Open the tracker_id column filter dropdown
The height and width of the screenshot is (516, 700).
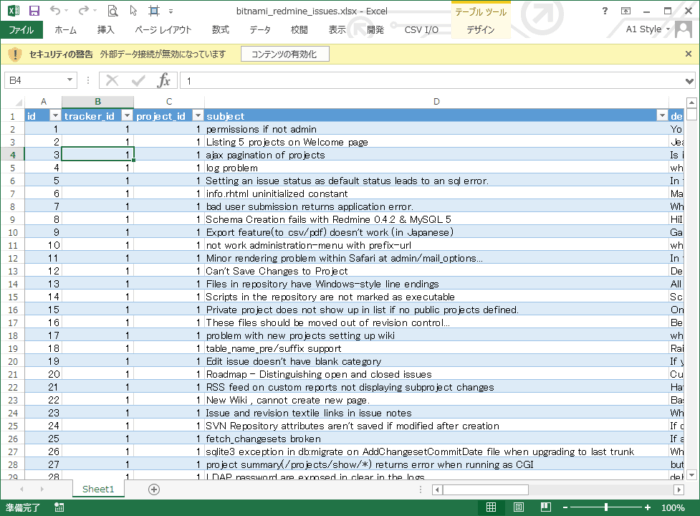[127, 116]
